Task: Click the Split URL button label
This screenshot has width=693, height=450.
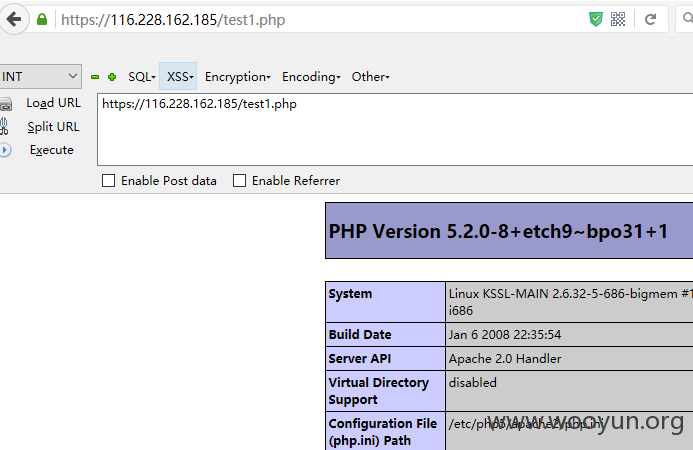Action: pyautogui.click(x=53, y=127)
